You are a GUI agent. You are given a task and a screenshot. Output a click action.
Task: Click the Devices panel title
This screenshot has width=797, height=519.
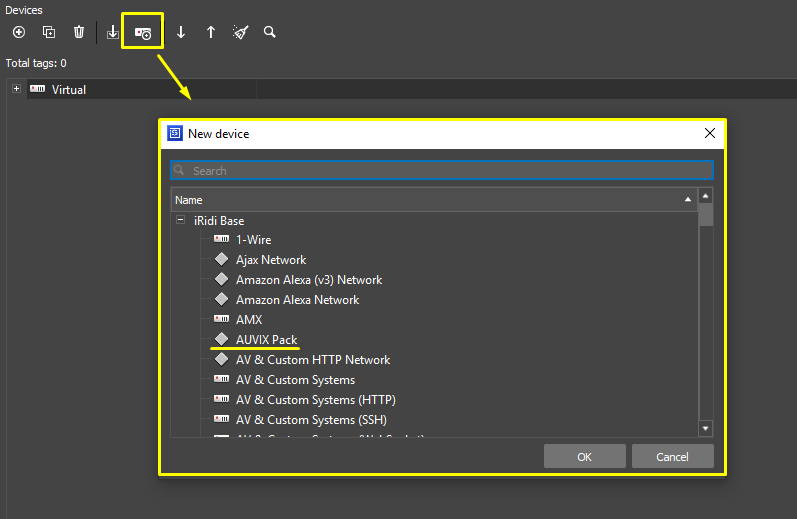coord(24,10)
